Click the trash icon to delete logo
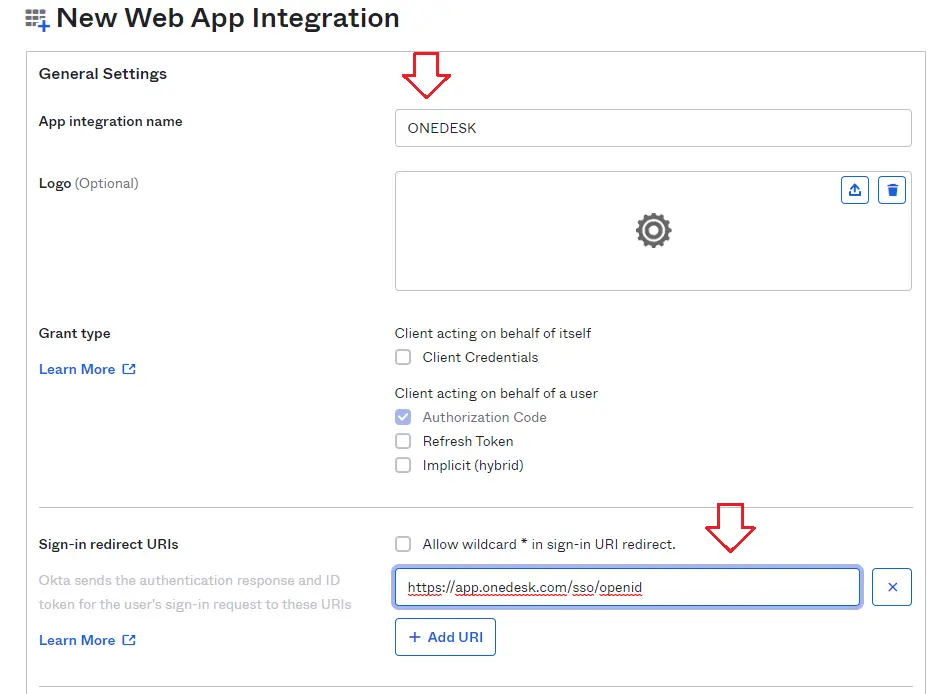 click(892, 190)
